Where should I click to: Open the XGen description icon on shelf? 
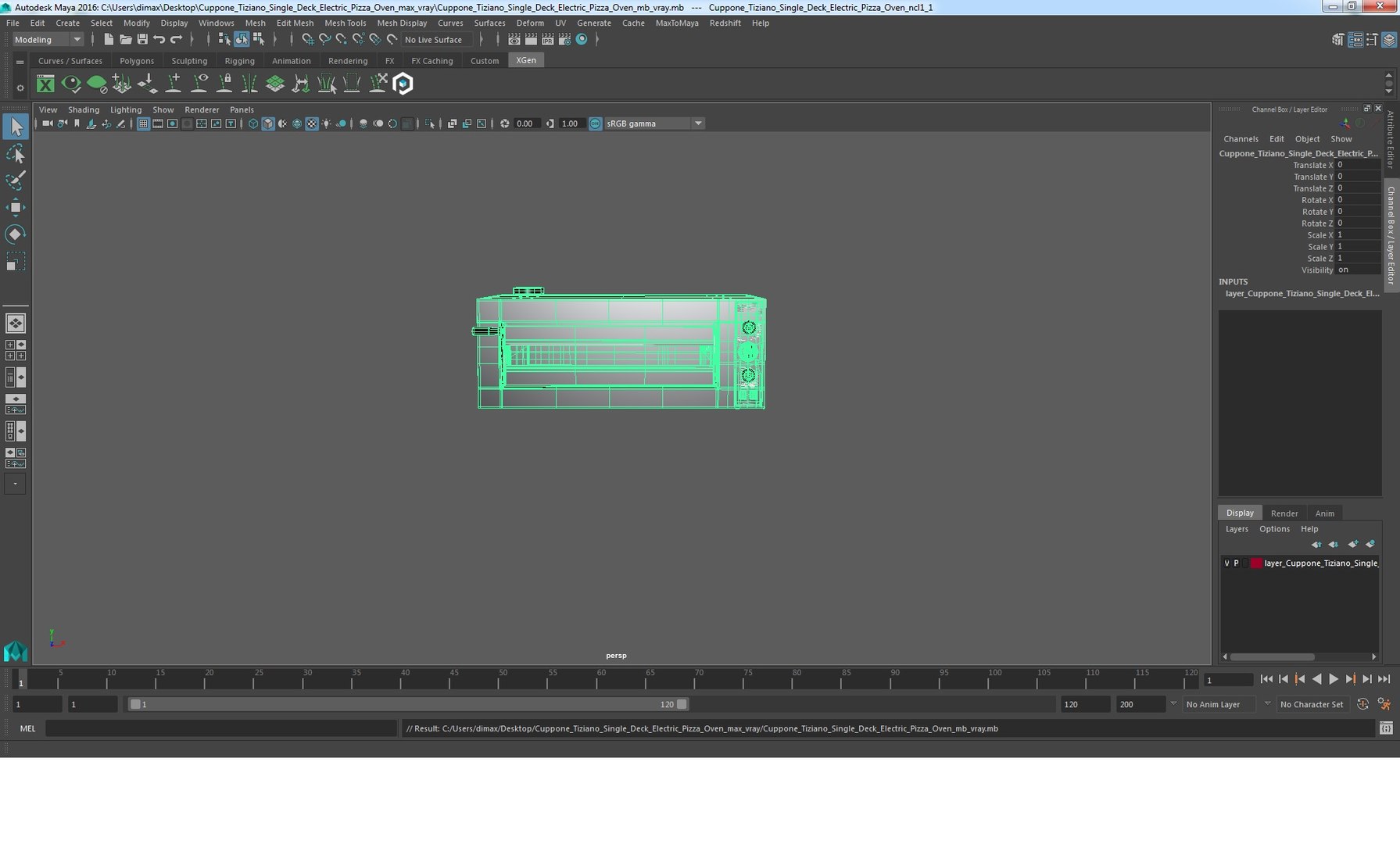[46, 84]
